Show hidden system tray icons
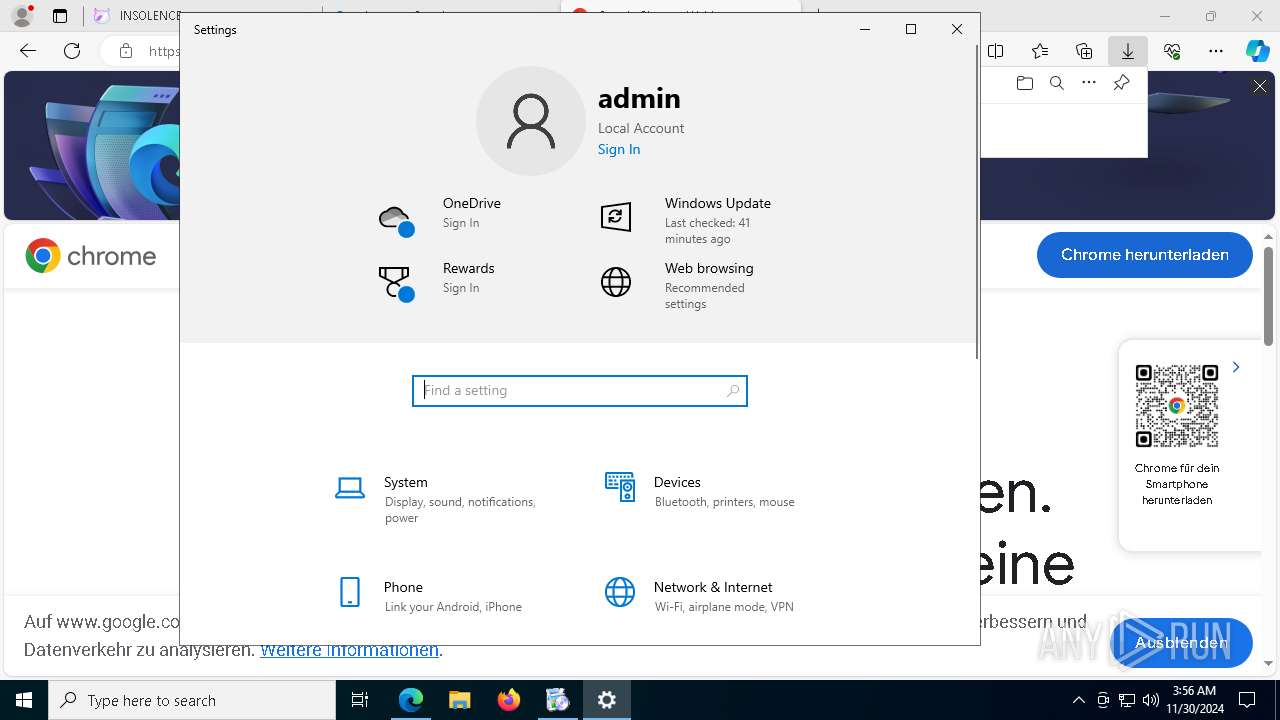 (1078, 700)
